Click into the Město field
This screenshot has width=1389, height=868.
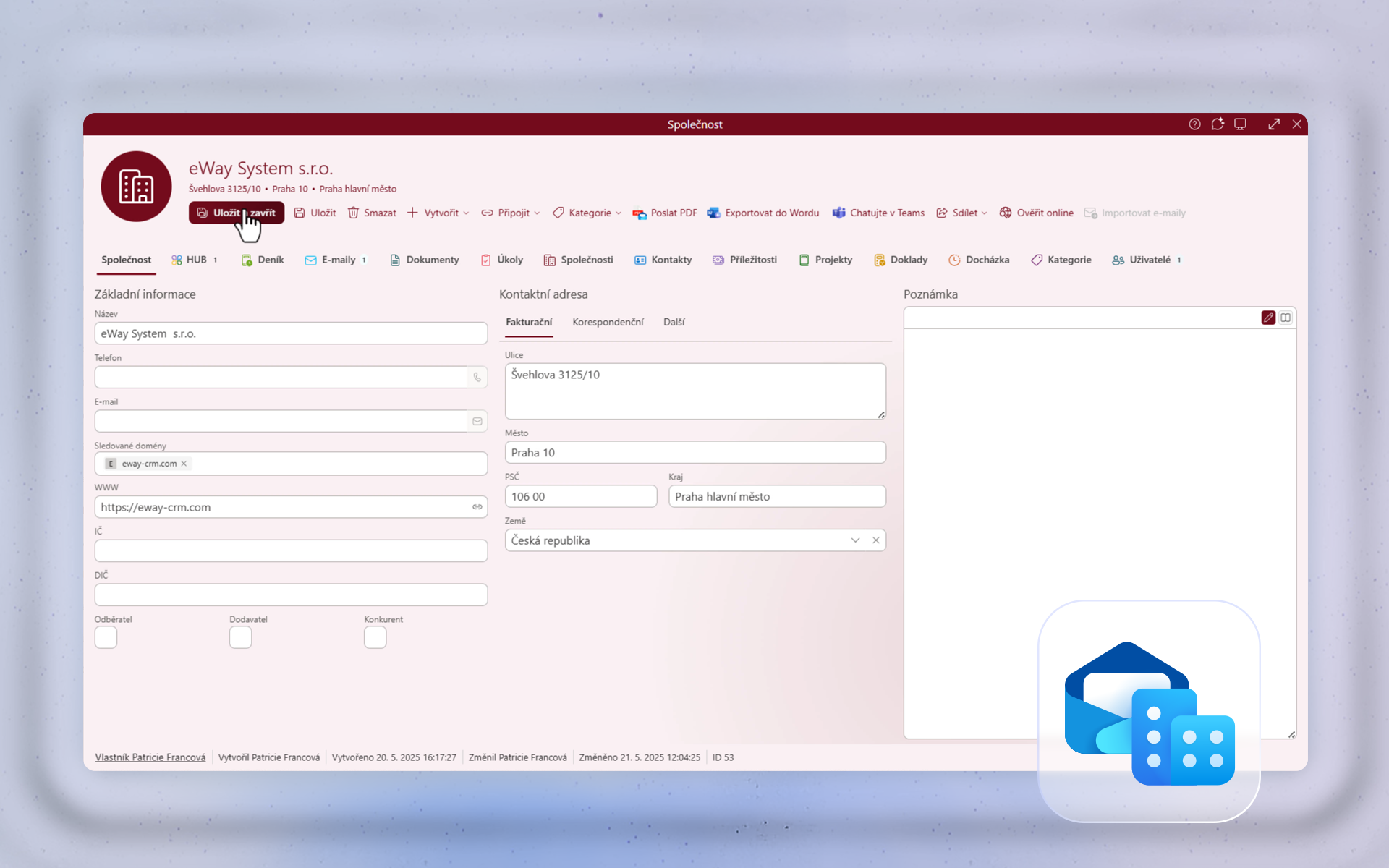pos(695,453)
